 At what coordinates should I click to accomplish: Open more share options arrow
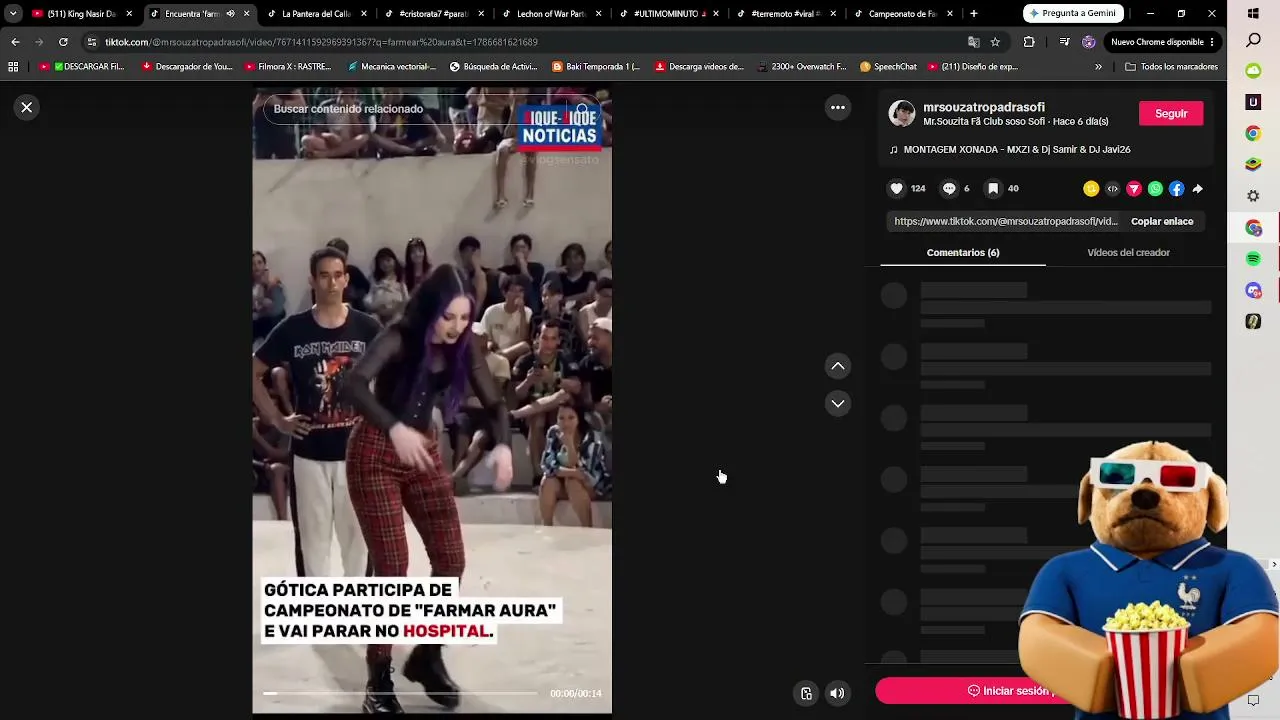tap(1197, 188)
